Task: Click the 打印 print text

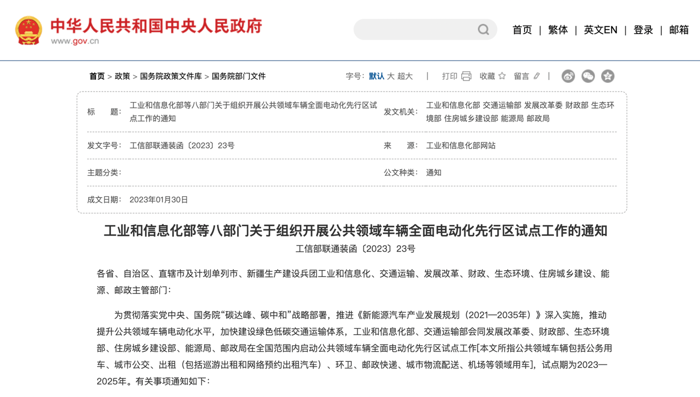Action: coord(450,76)
